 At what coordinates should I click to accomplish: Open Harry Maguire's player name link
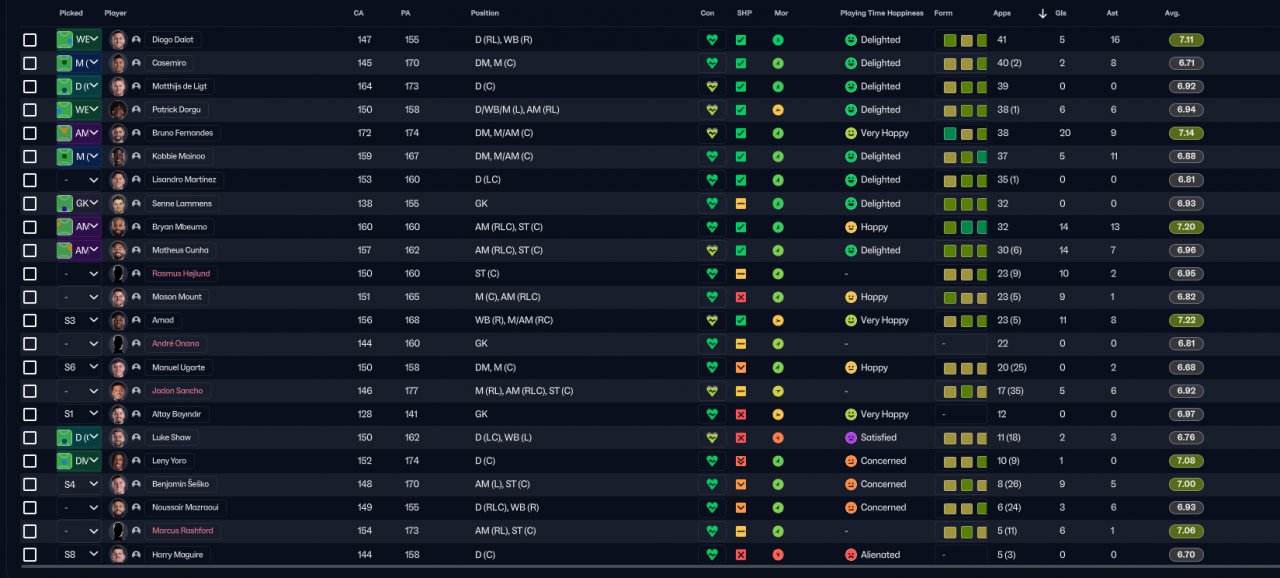178,555
